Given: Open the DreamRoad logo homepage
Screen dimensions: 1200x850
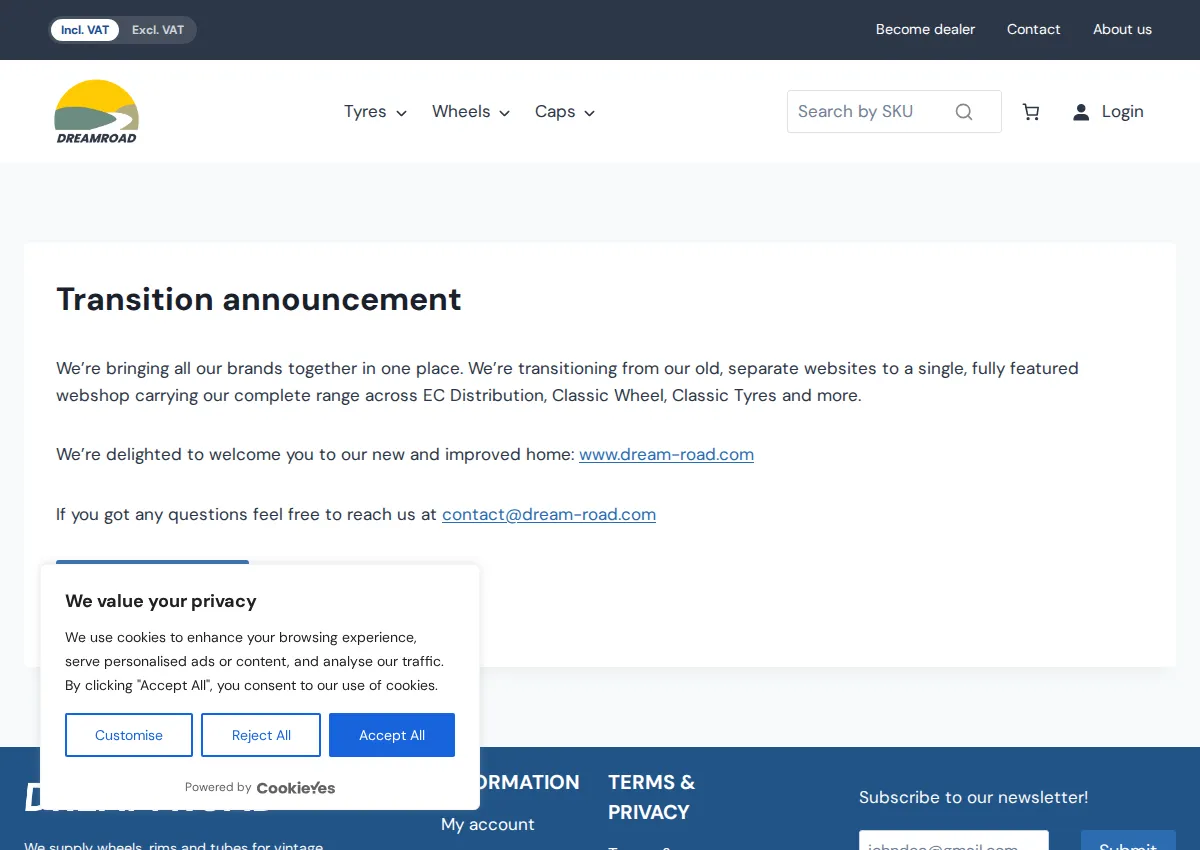Looking at the screenshot, I should [x=96, y=112].
